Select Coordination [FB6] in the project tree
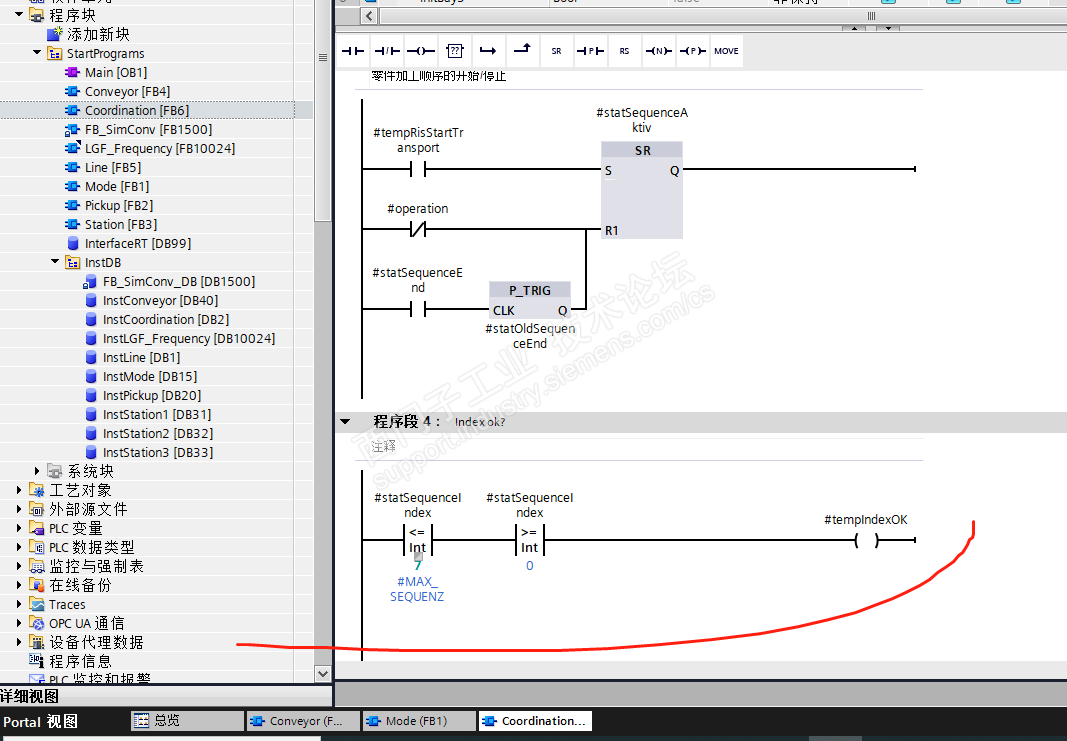Screen dimensions: 1067x741 tap(137, 110)
